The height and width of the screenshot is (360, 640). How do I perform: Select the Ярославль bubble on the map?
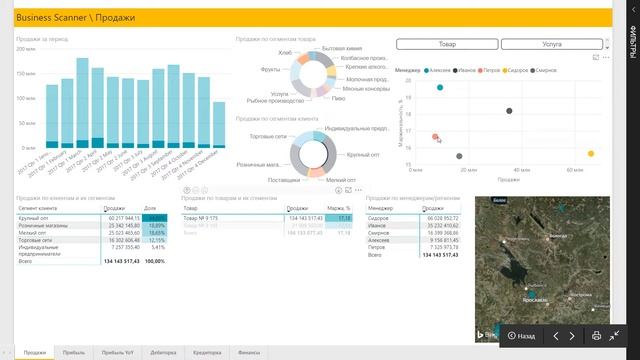tap(531, 294)
